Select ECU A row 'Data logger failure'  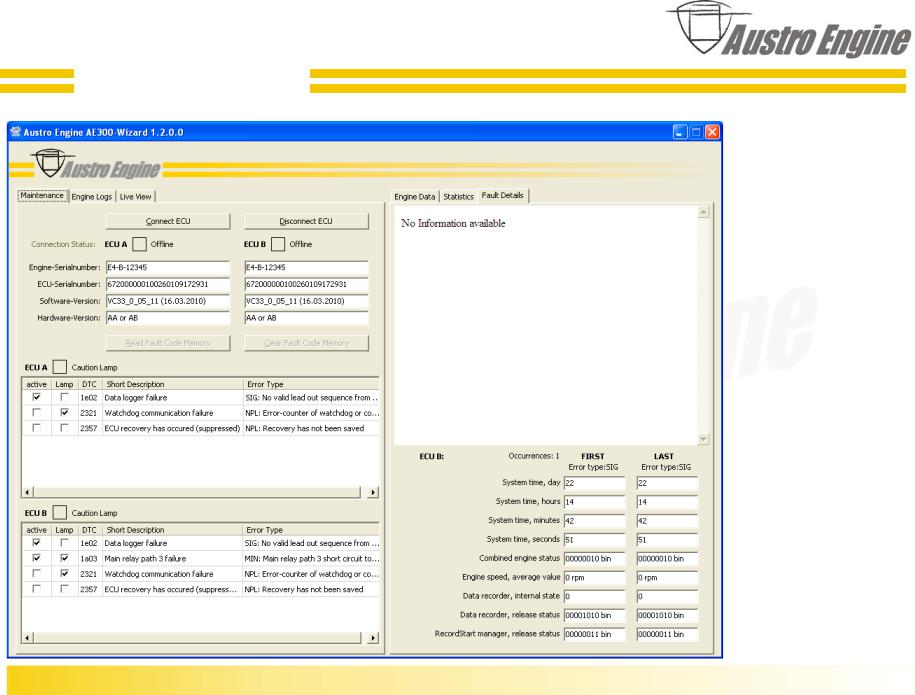pyautogui.click(x=200, y=397)
